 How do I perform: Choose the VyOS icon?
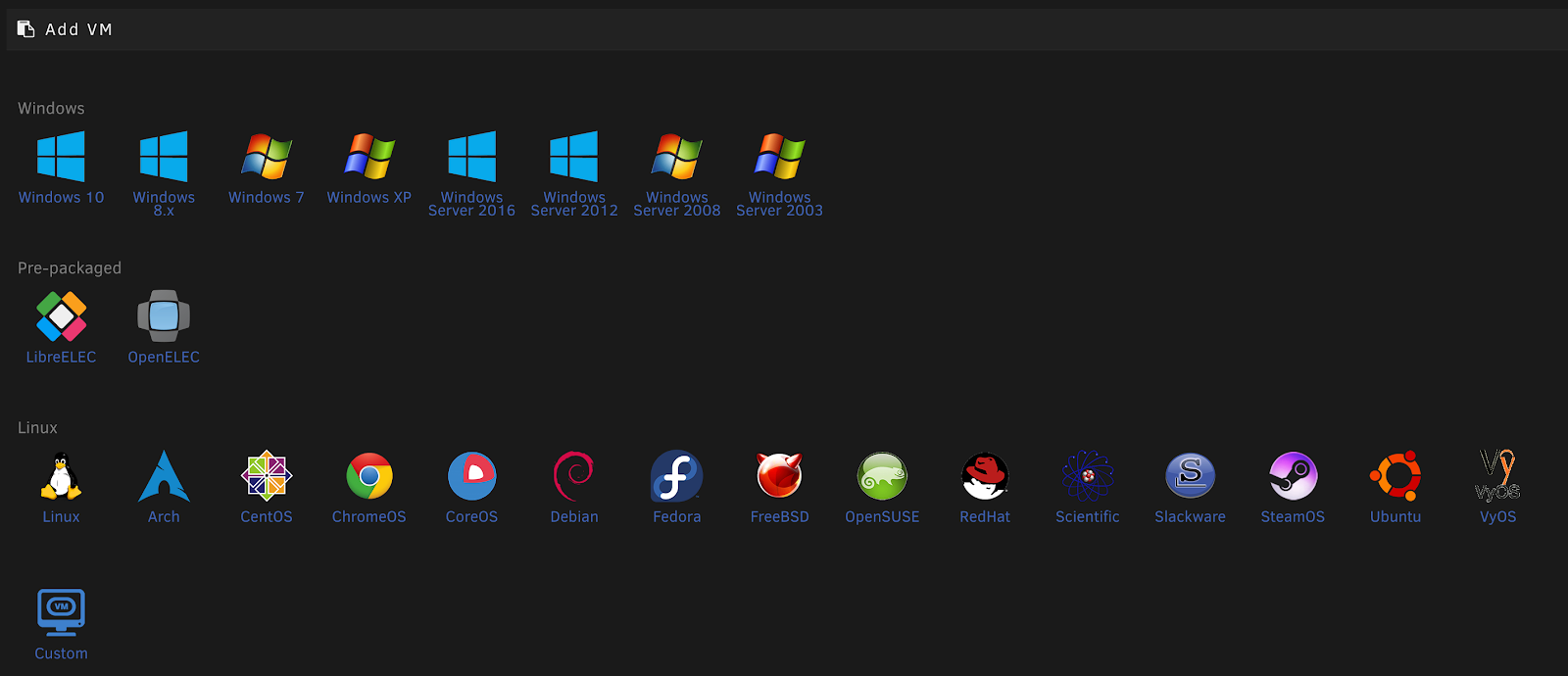[1498, 476]
